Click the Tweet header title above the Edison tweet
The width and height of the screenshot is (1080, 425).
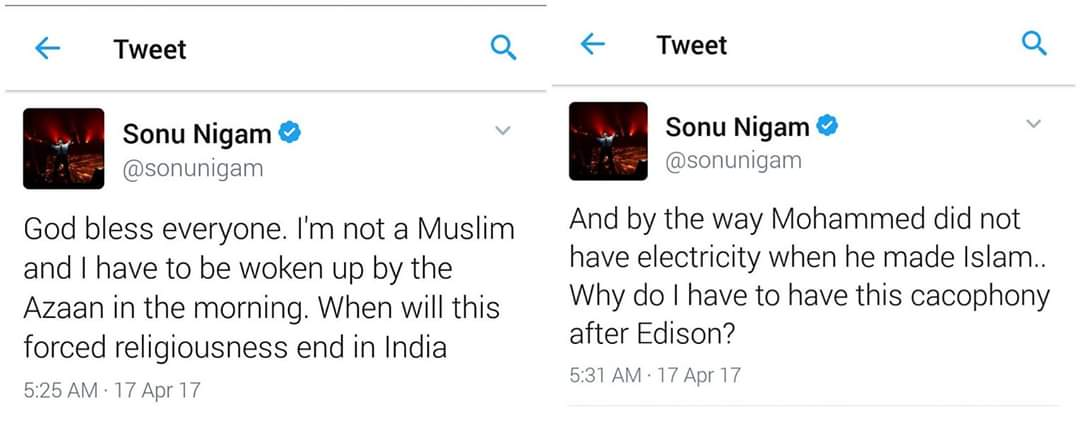coord(692,45)
